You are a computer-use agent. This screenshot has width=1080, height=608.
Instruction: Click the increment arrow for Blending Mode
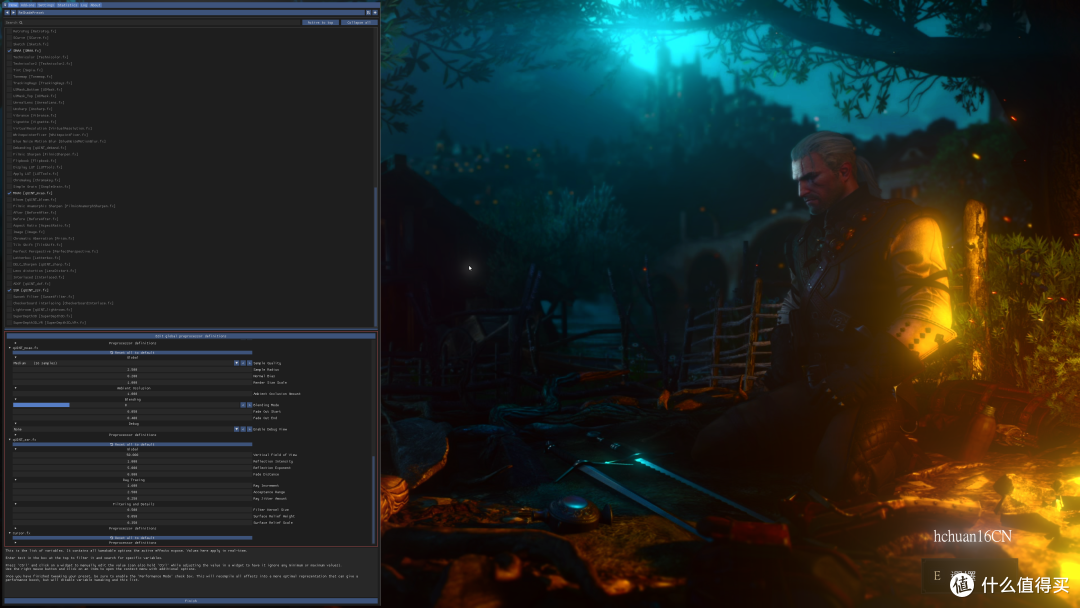[x=249, y=405]
